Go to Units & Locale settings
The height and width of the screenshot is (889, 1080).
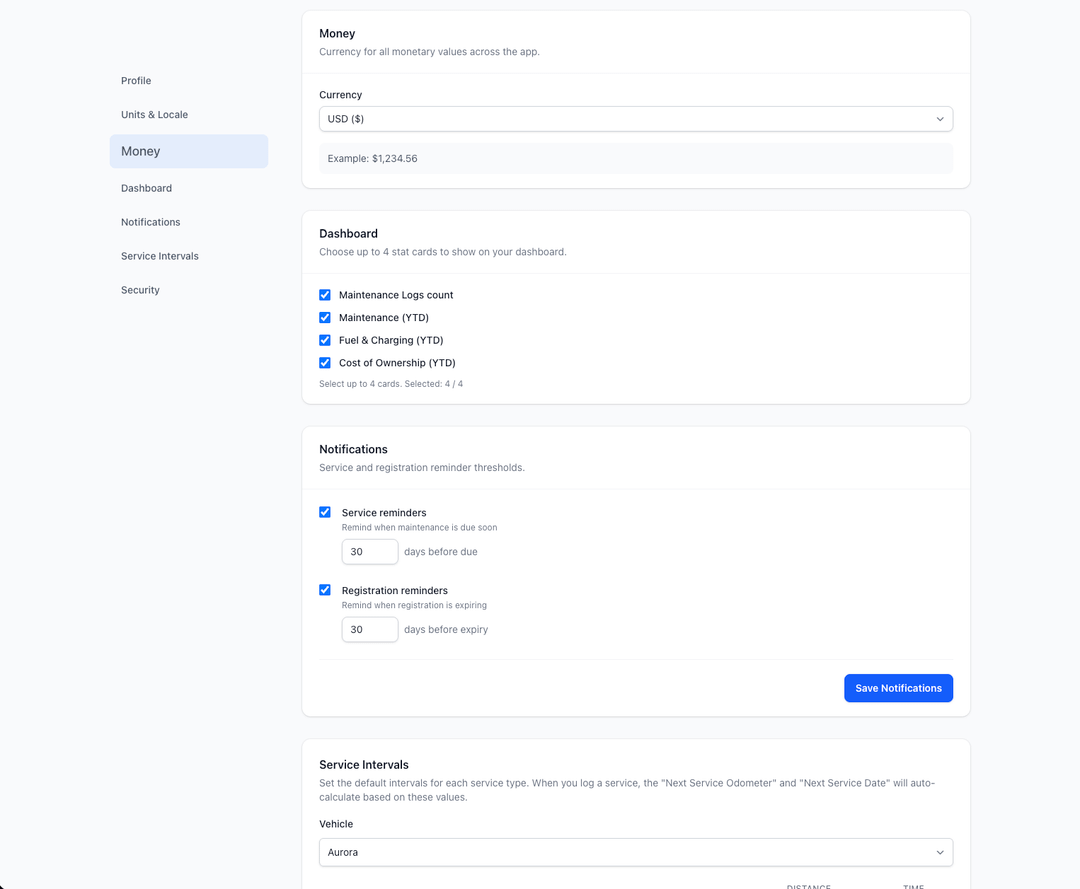[x=154, y=115]
